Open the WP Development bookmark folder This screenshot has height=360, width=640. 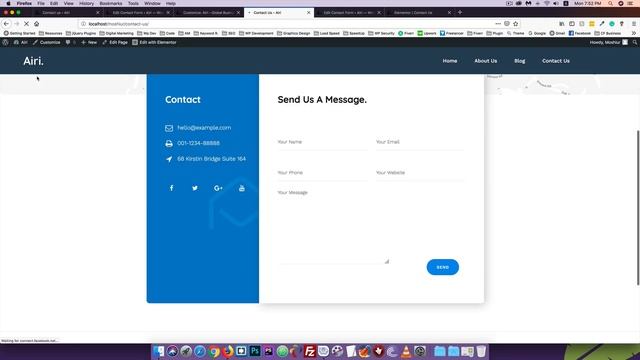click(x=256, y=33)
